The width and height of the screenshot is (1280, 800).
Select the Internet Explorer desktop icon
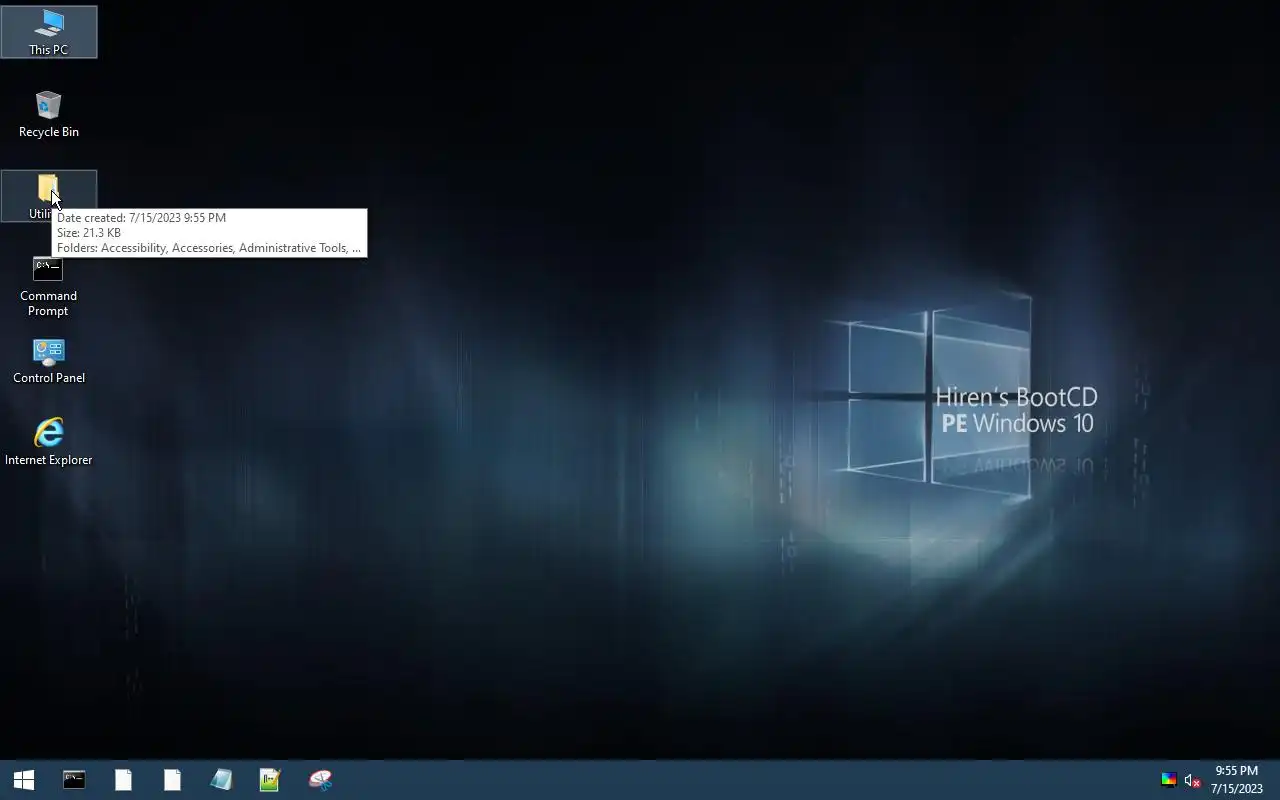[x=48, y=442]
